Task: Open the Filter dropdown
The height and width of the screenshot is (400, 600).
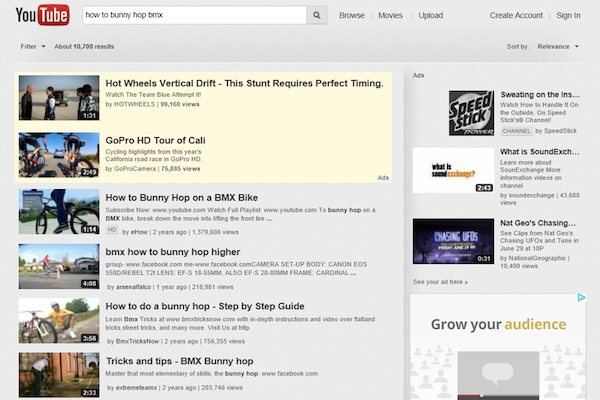Action: click(33, 47)
